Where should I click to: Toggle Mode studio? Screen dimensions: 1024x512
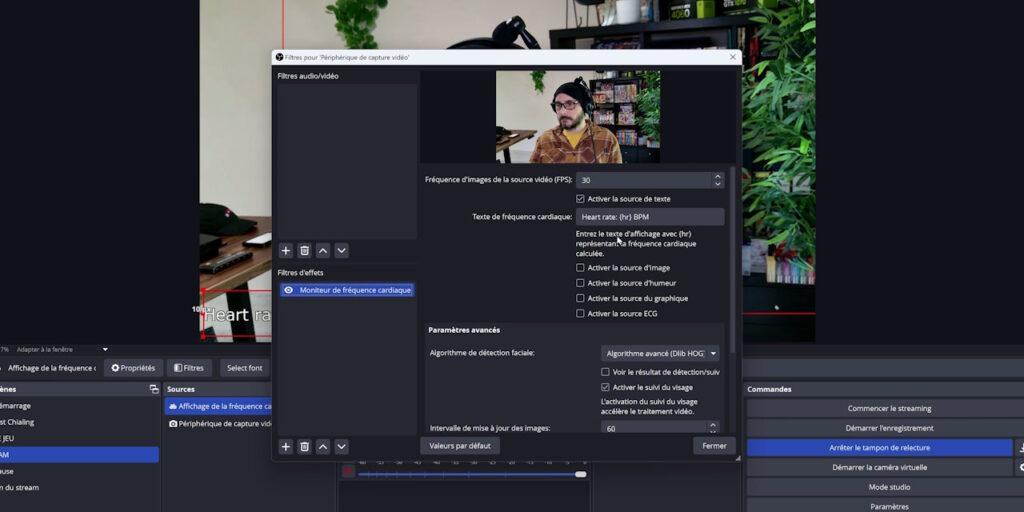pos(889,487)
